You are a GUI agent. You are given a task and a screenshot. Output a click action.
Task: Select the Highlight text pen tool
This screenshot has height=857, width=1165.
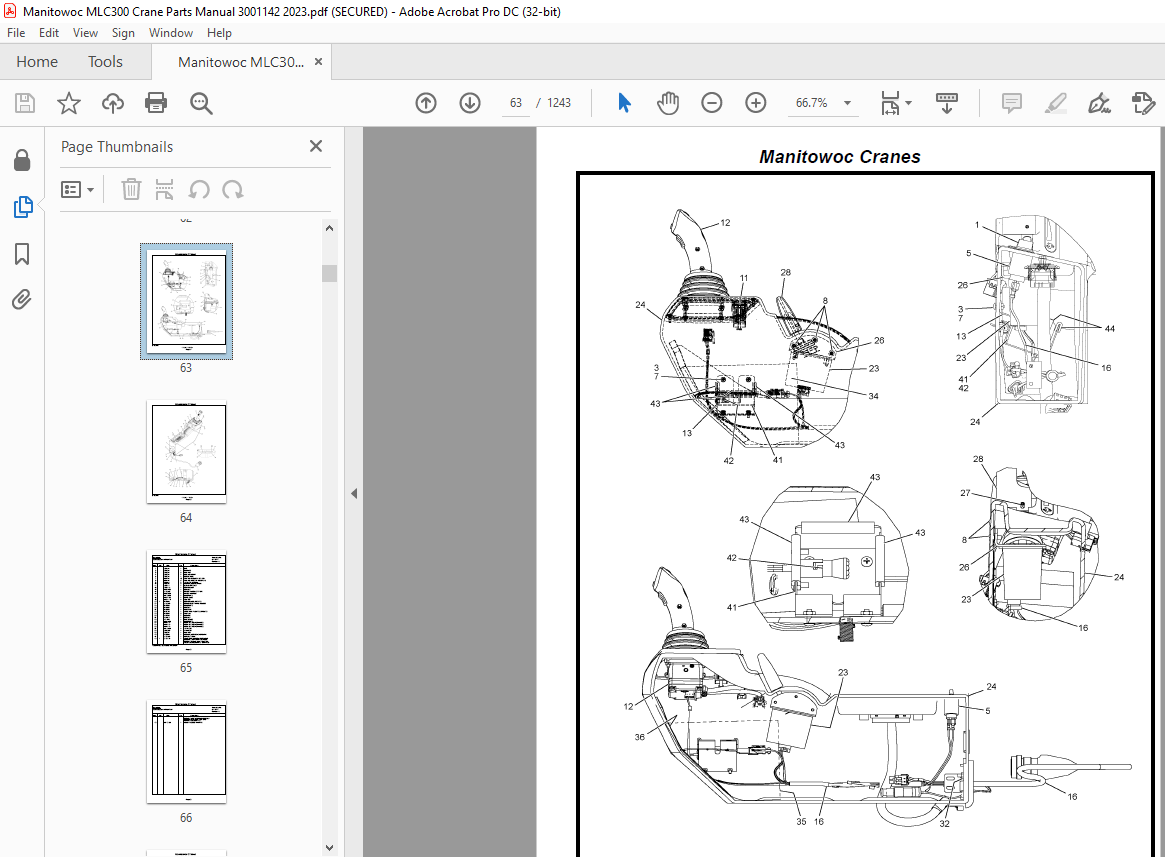1055,103
